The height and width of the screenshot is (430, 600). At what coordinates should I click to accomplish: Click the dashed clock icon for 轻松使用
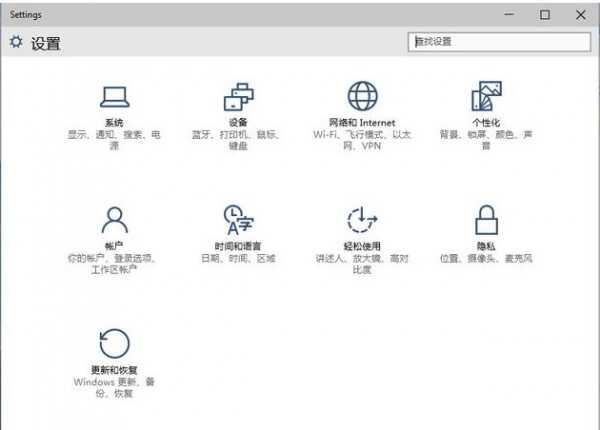[362, 219]
